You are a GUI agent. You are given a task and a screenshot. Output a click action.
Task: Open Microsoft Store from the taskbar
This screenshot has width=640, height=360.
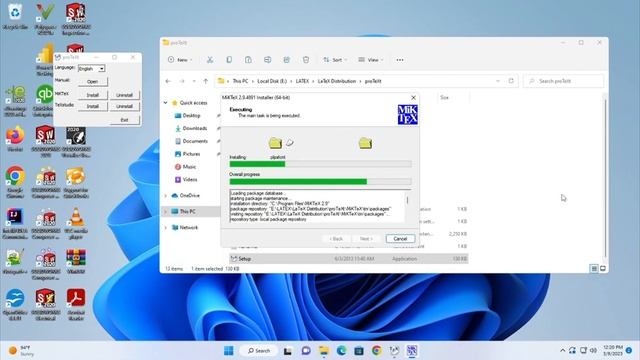coord(359,351)
